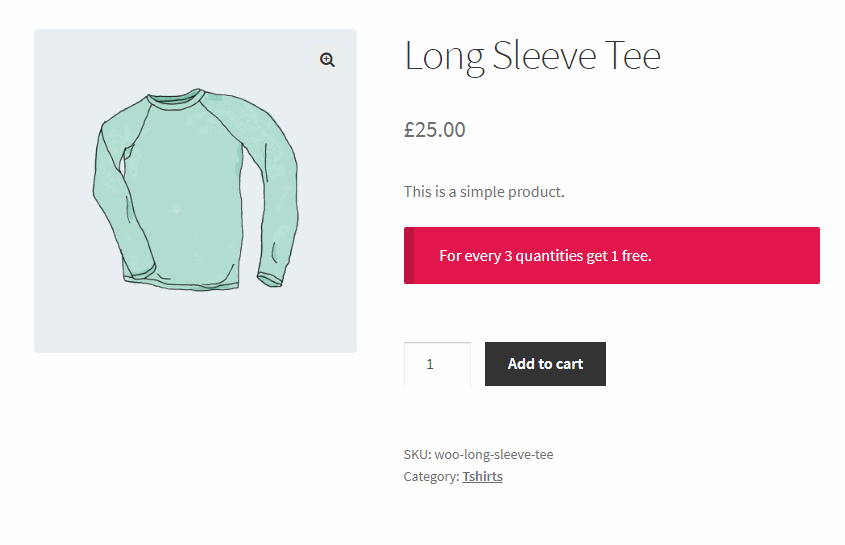The image size is (845, 545).
Task: Open the Tshirts category link
Action: tap(482, 477)
